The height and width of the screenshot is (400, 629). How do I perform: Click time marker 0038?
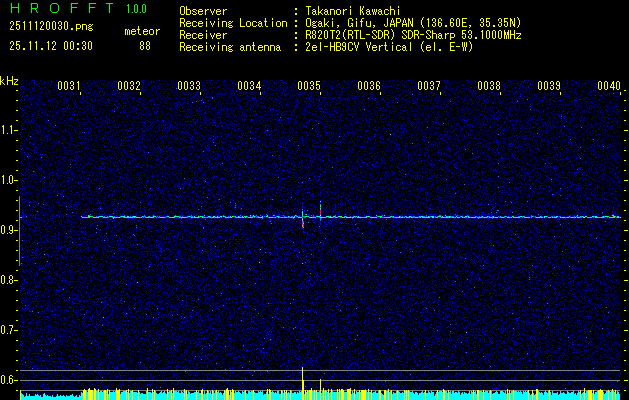pos(489,86)
